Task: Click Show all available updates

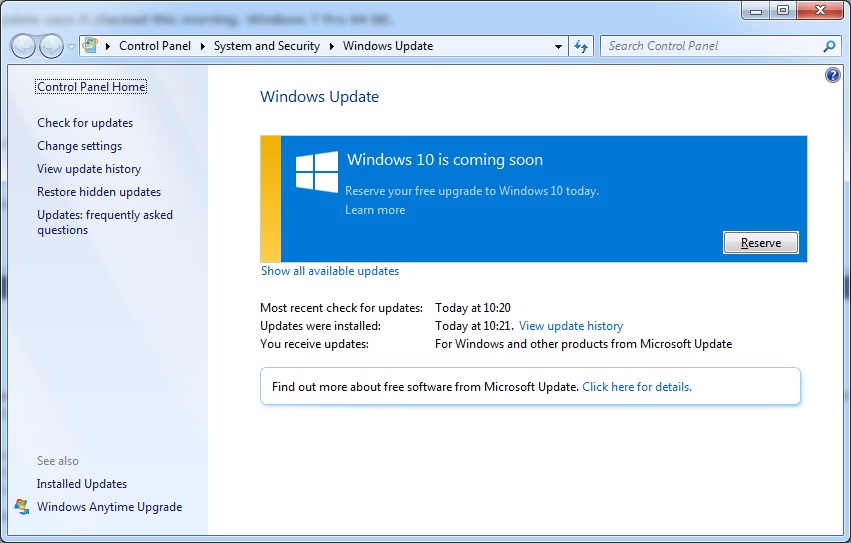Action: [330, 271]
